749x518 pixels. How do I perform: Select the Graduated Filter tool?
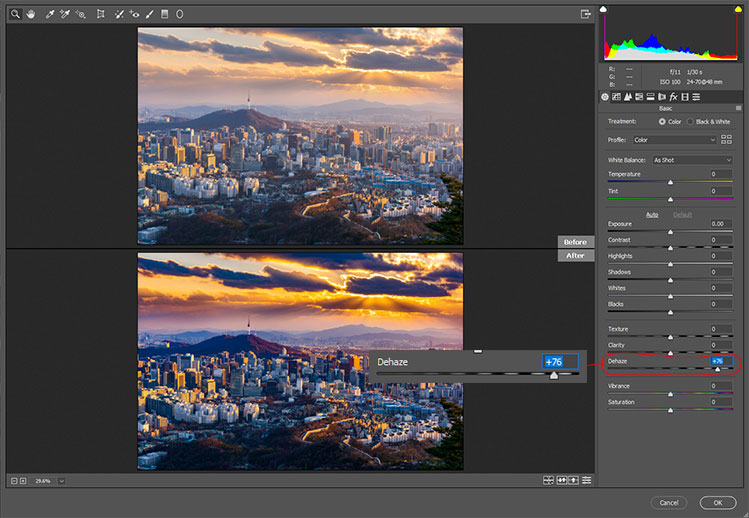(164, 14)
